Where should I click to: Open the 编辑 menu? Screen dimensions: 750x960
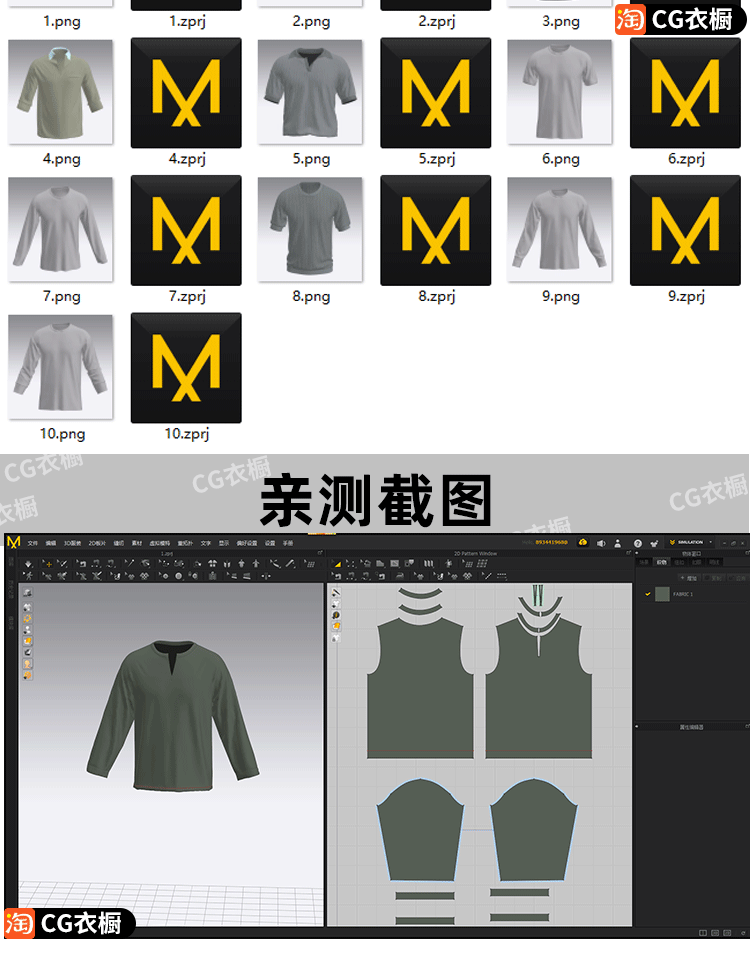(50, 543)
